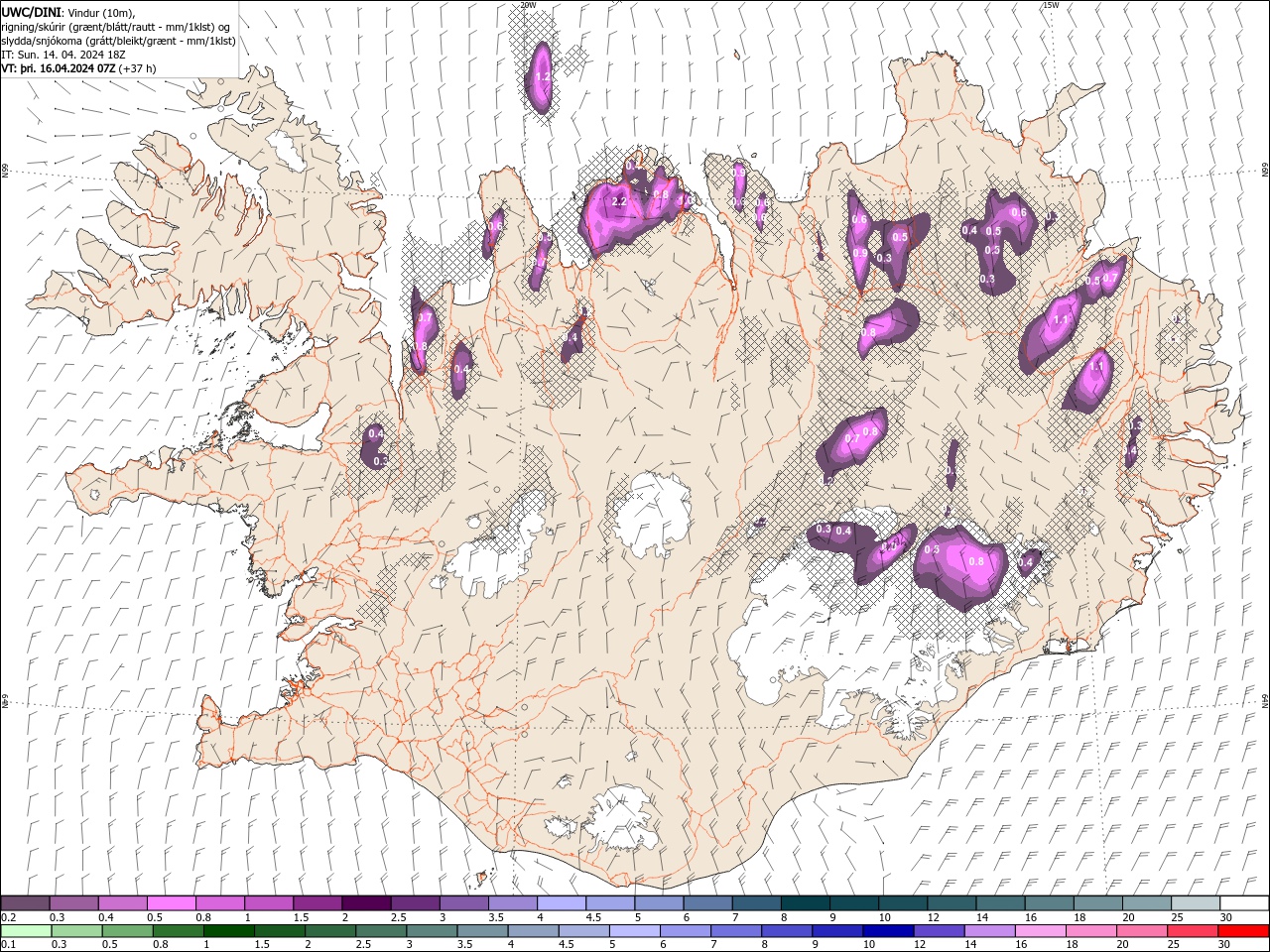This screenshot has width=1270, height=952.
Task: Select the darkest purple 2 swatch, upper legend row
Action: point(365,903)
